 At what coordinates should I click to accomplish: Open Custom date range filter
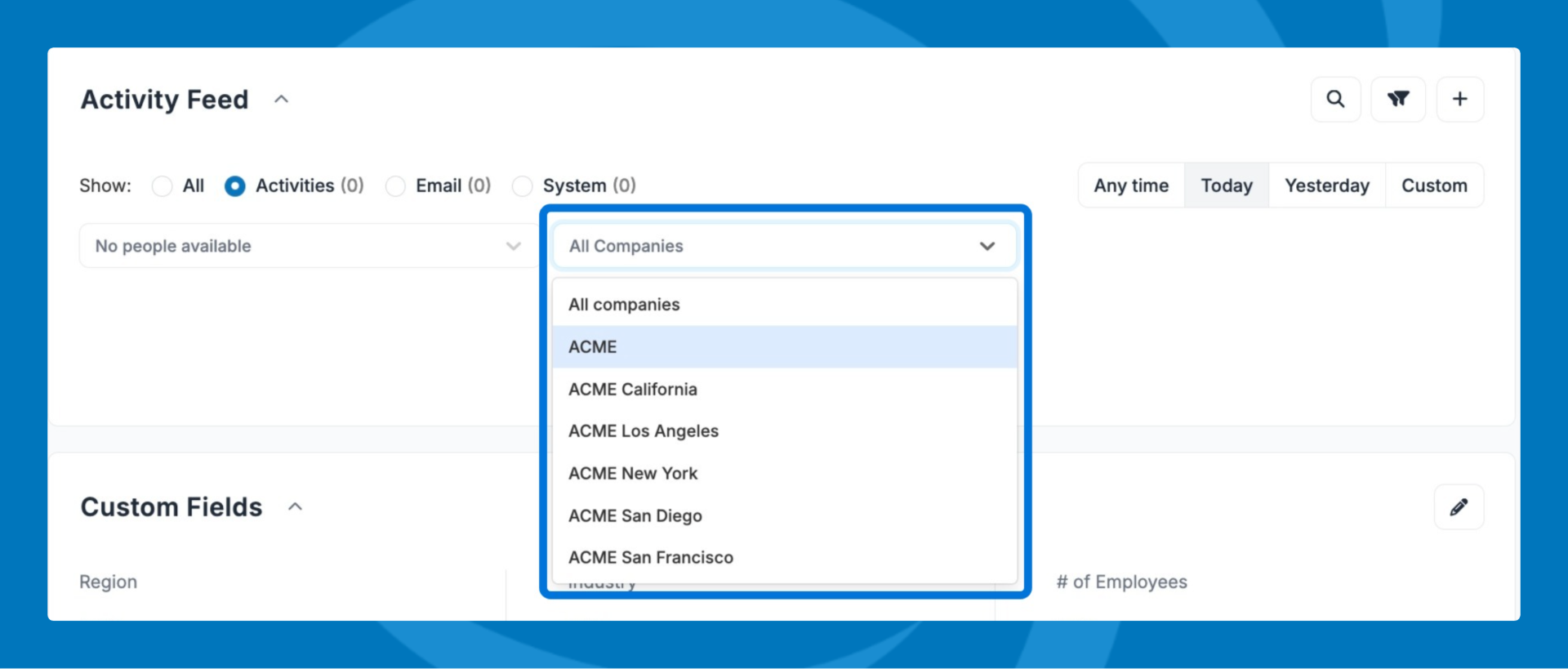[x=1434, y=185]
